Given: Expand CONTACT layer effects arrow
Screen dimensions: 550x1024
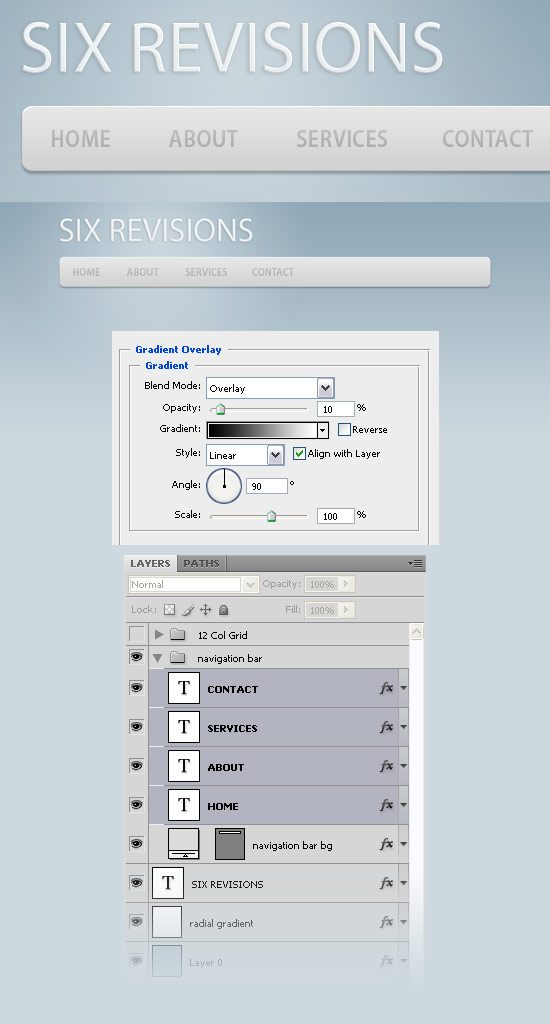Looking at the screenshot, I should 403,688.
